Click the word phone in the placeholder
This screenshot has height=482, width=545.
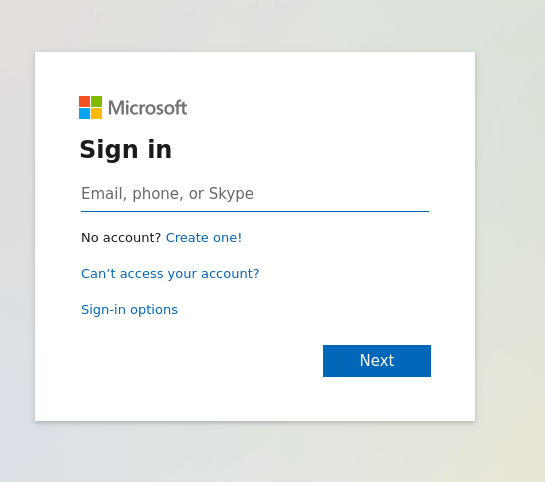(x=157, y=194)
